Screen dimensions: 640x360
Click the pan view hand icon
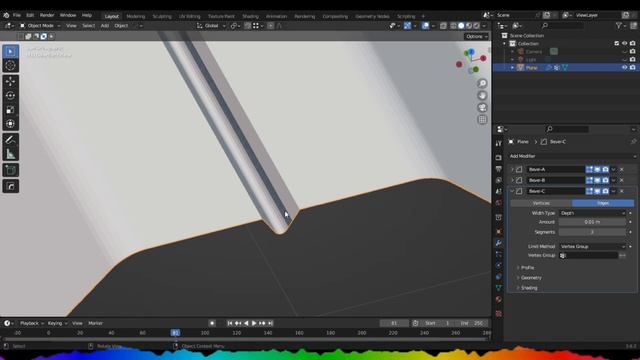[482, 96]
